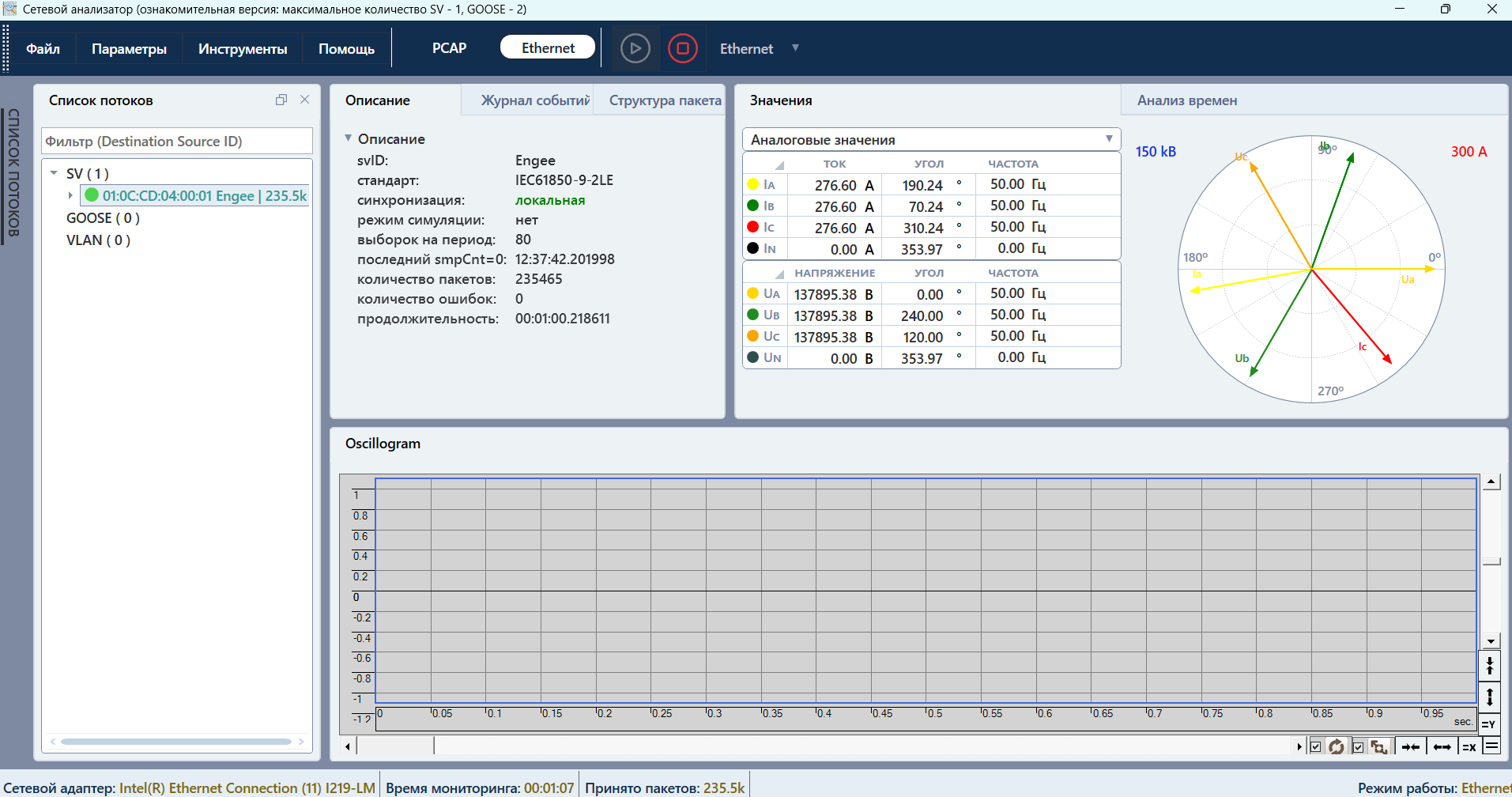This screenshot has width=1512, height=797.
Task: Click the =X axis reset button
Action: pos(1469,746)
